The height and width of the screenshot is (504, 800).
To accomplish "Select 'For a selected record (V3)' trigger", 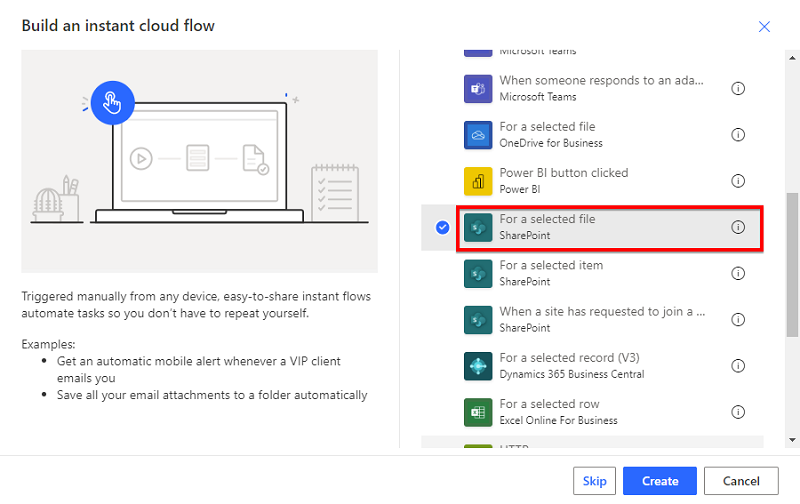I will pos(569,358).
